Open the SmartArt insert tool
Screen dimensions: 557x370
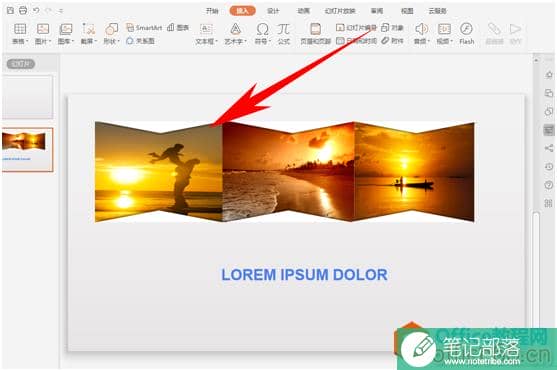coord(144,27)
